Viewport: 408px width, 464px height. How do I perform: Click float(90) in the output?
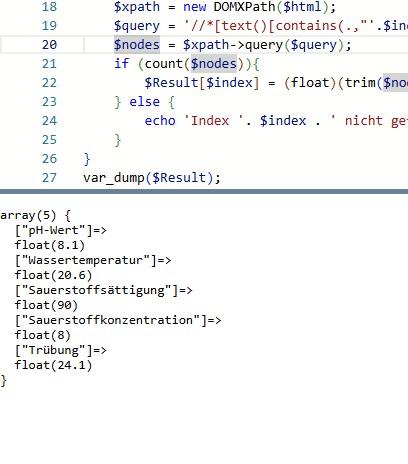click(46, 305)
